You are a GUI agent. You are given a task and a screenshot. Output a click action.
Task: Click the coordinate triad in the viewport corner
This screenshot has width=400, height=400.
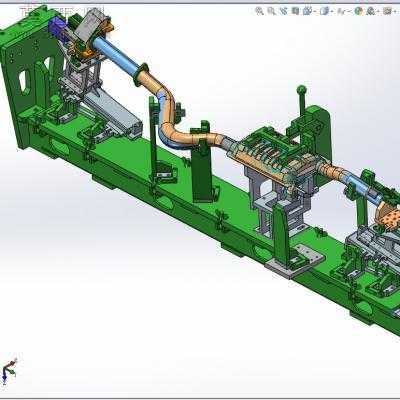click(x=9, y=370)
